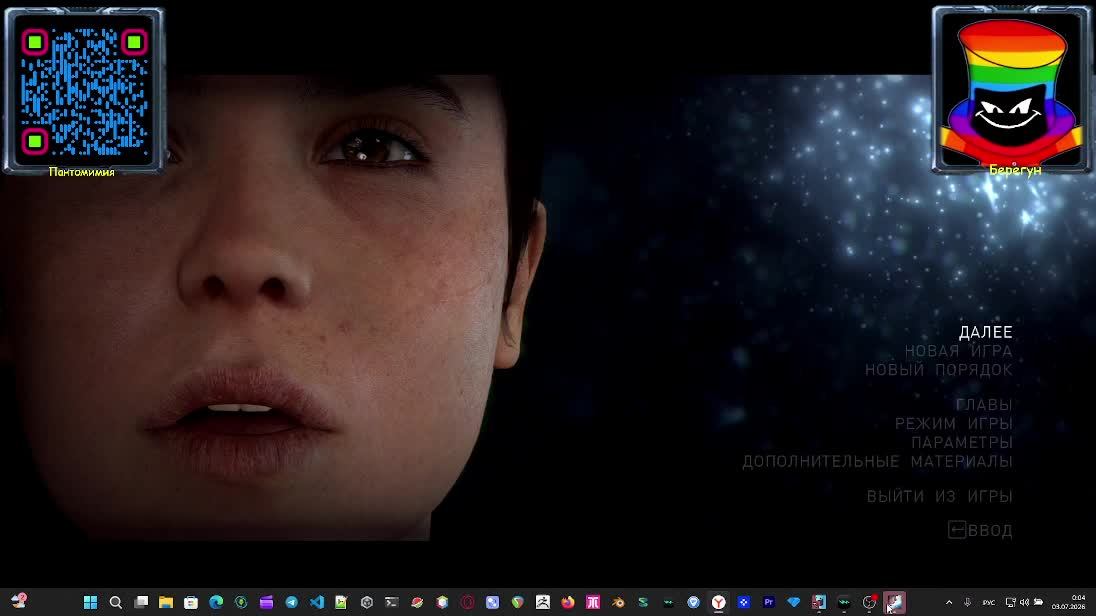Open the clock and date flyout

(1069, 602)
